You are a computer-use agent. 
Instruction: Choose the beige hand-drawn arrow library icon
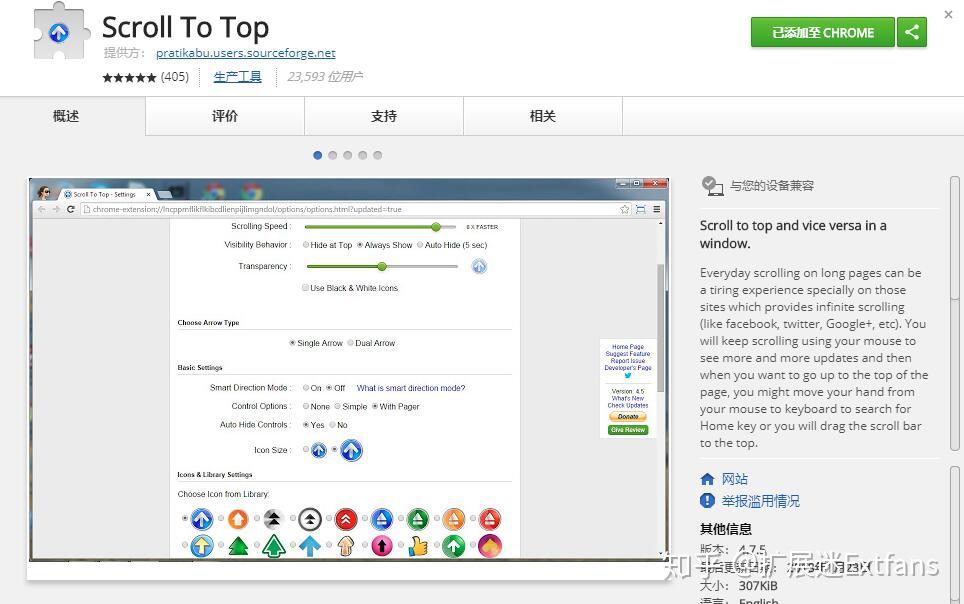click(346, 546)
